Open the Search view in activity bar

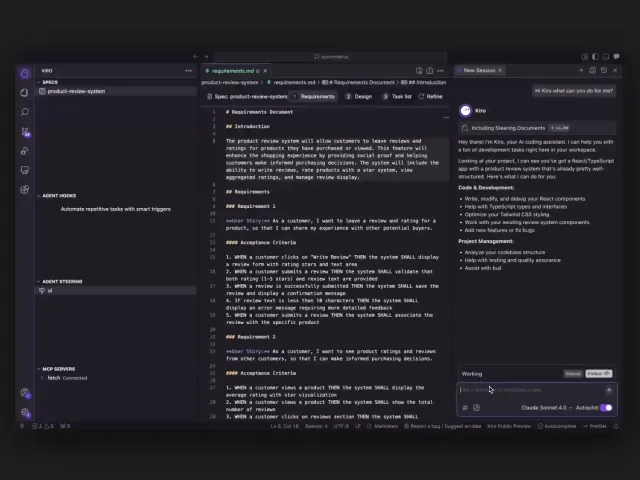[x=24, y=112]
